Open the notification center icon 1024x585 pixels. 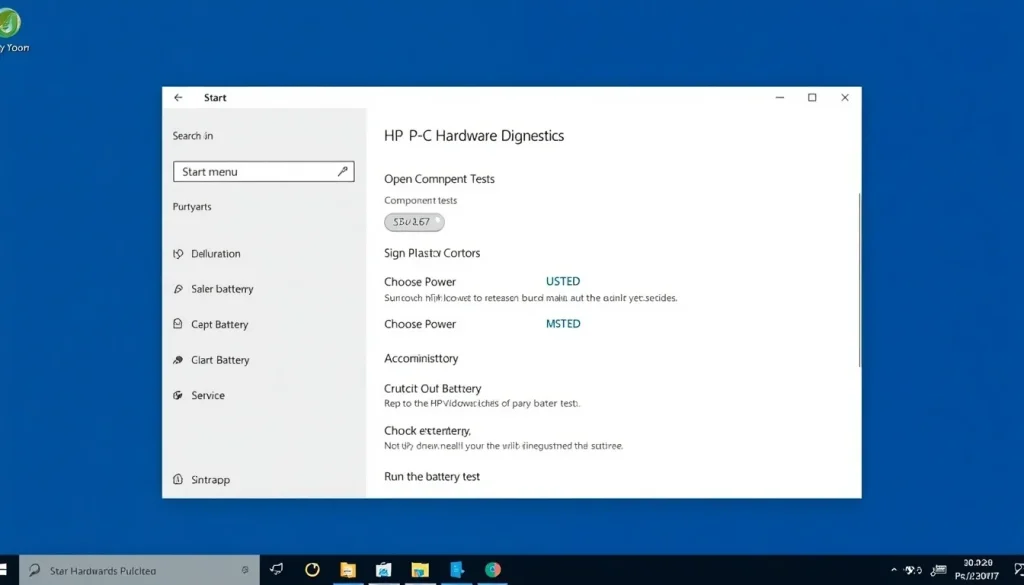[1017, 571]
